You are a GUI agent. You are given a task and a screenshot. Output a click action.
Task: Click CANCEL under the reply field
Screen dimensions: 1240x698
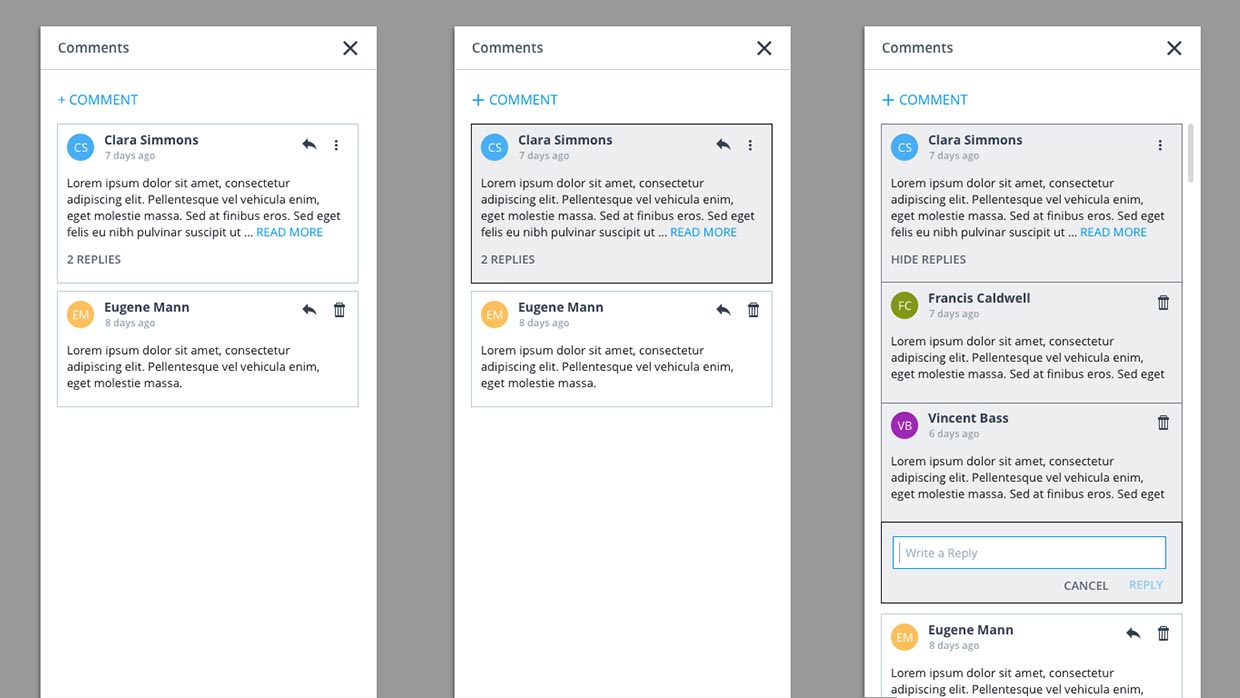pos(1086,586)
